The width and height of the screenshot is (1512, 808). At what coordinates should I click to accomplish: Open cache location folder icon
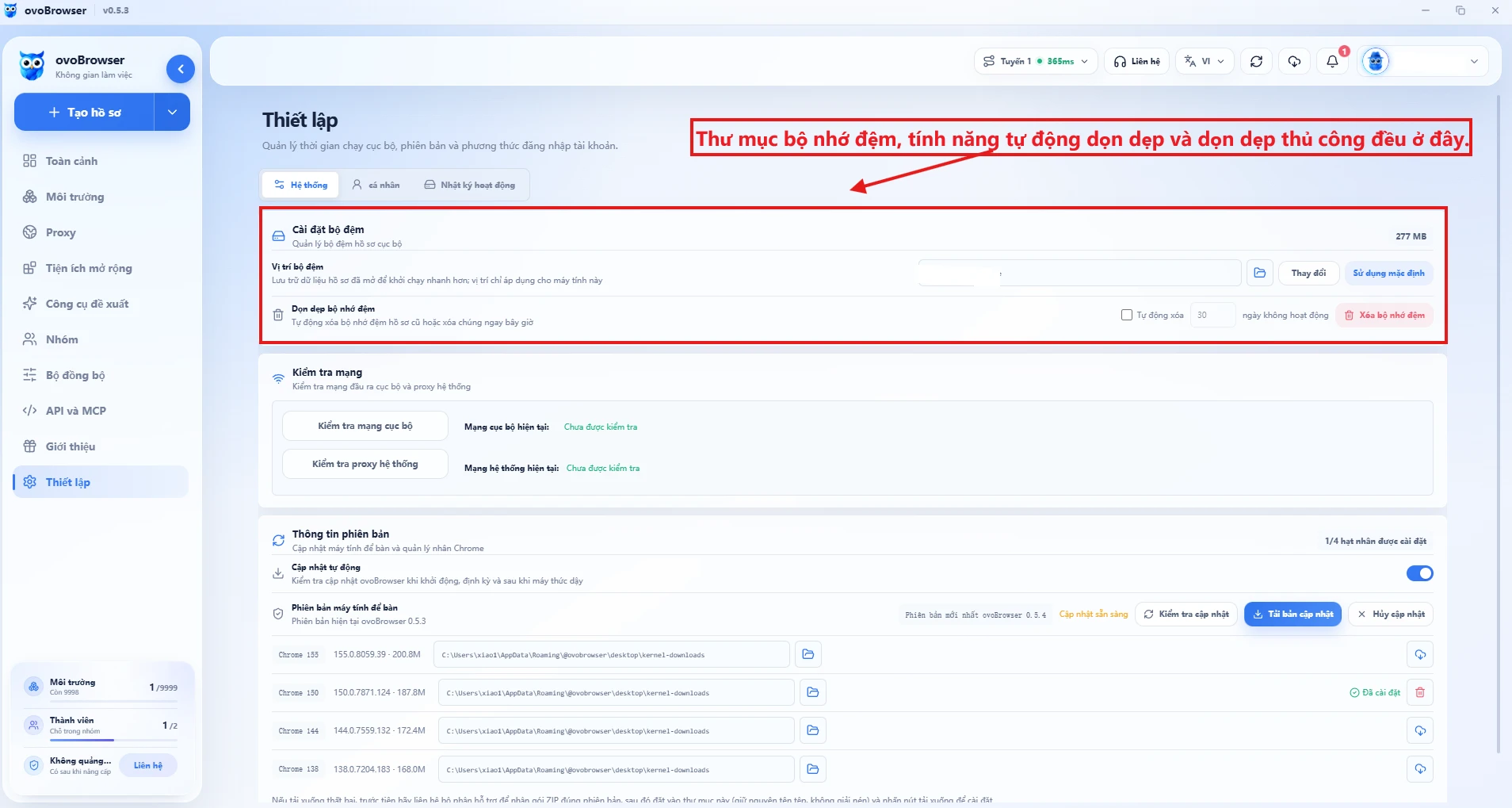point(1259,273)
